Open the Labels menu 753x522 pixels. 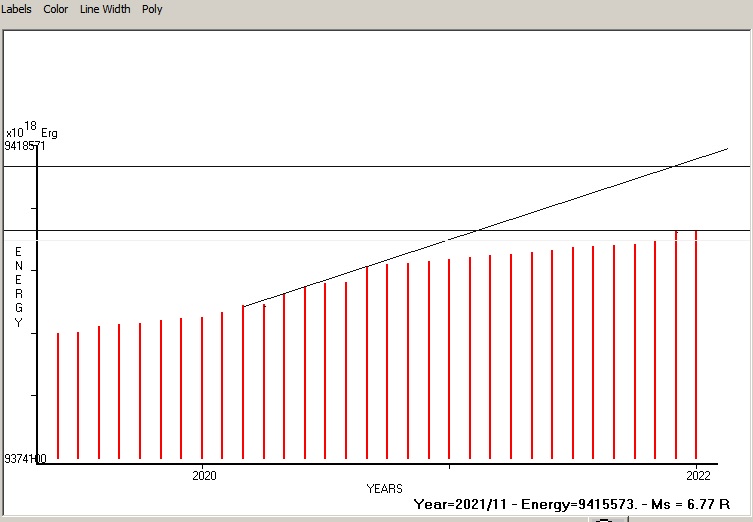(18, 9)
